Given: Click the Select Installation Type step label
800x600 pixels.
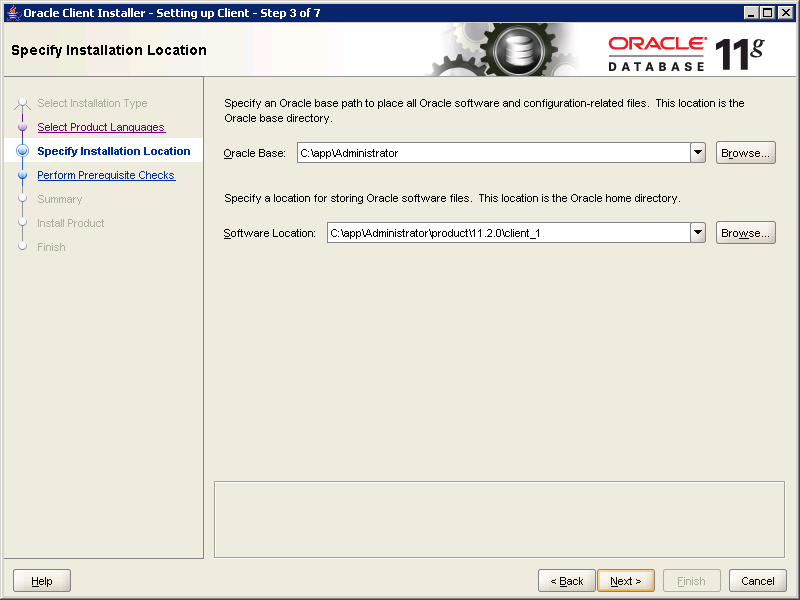Looking at the screenshot, I should (92, 103).
